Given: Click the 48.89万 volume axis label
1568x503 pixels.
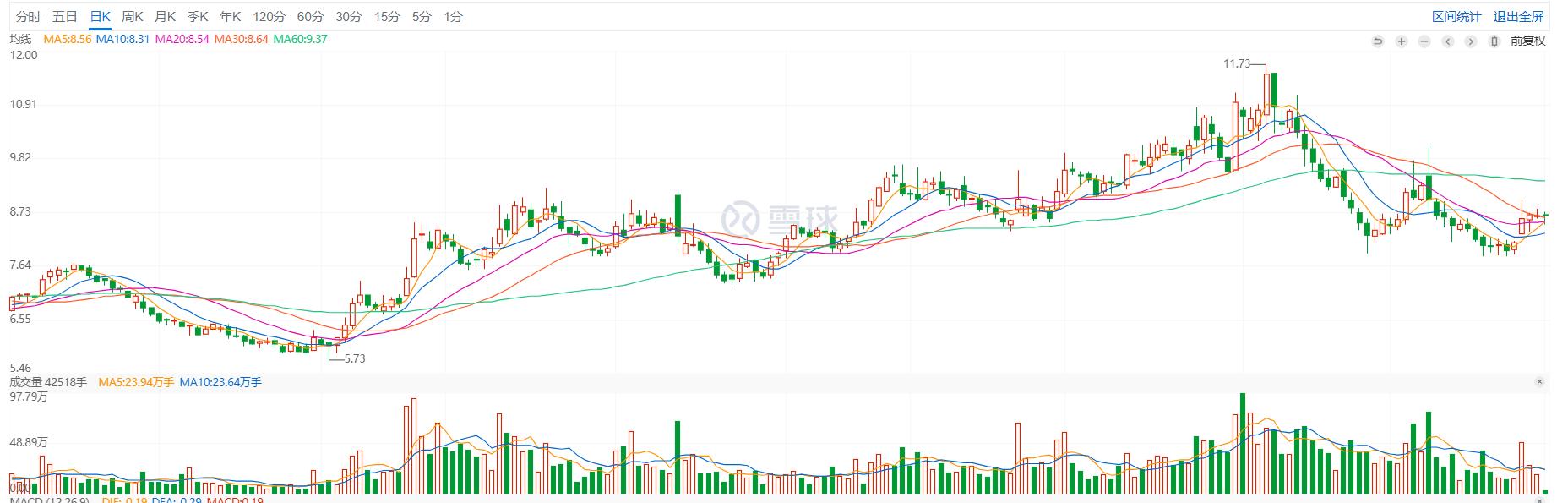Looking at the screenshot, I should pos(29,442).
